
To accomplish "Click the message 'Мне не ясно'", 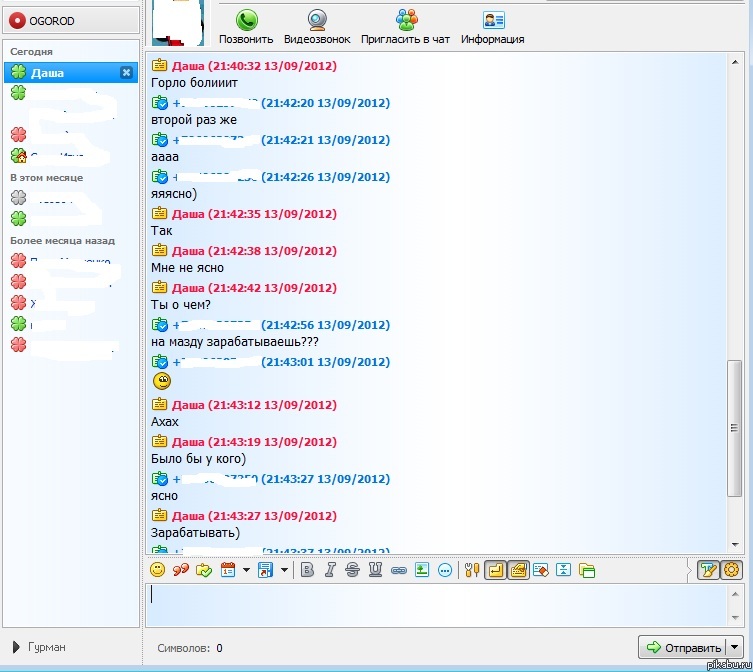I will [188, 268].
